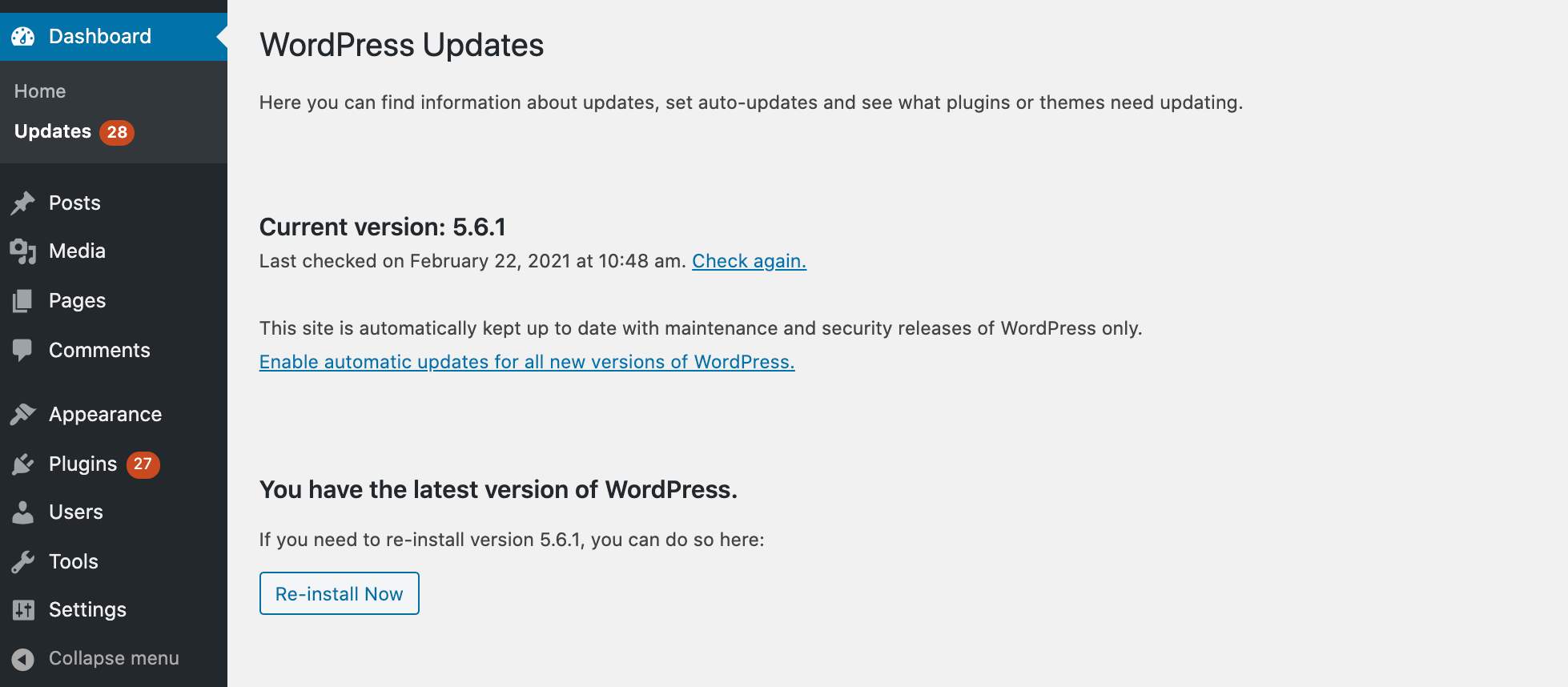Image resolution: width=1568 pixels, height=687 pixels.
Task: Click the Posts pushpin icon
Action: (x=23, y=203)
